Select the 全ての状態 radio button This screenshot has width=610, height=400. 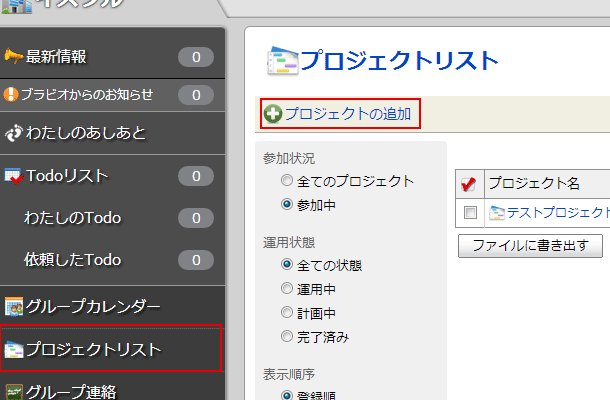point(287,265)
